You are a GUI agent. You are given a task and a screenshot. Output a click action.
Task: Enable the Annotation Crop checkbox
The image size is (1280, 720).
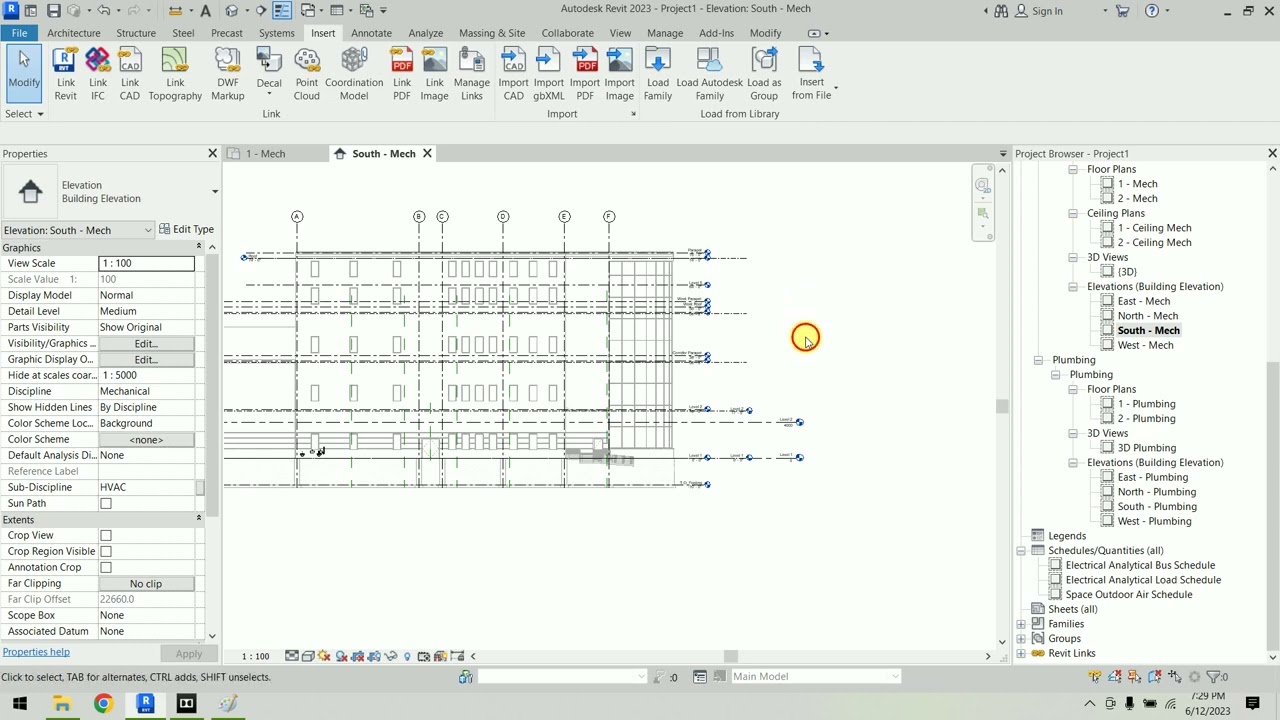(106, 568)
